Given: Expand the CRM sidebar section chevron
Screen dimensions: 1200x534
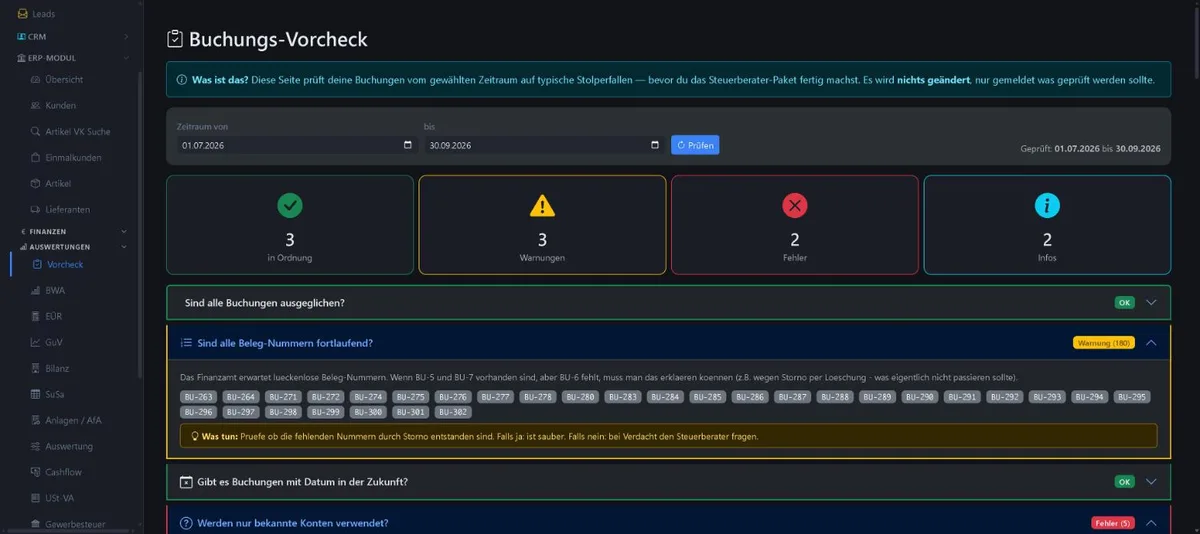Looking at the screenshot, I should (x=126, y=37).
